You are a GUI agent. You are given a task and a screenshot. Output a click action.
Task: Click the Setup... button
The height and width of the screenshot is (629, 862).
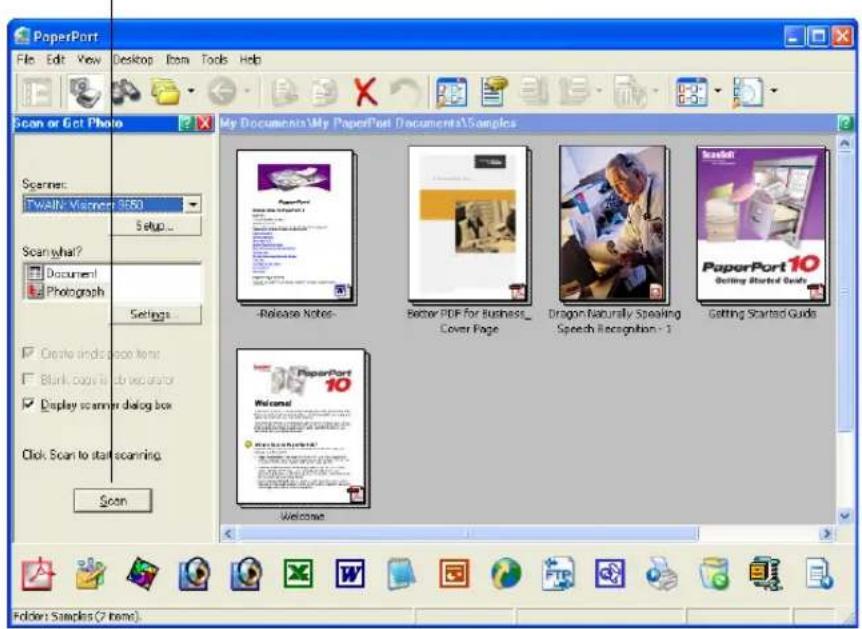tap(156, 226)
